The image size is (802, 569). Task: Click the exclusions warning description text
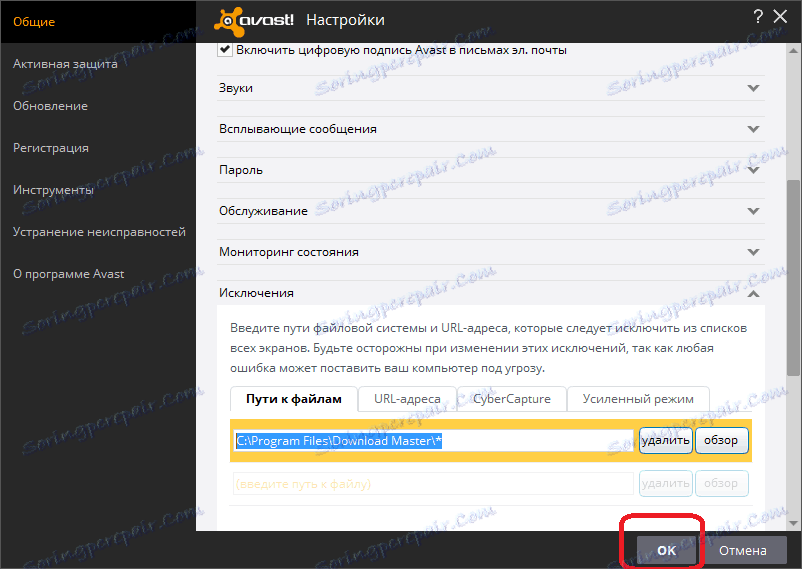pyautogui.click(x=488, y=348)
